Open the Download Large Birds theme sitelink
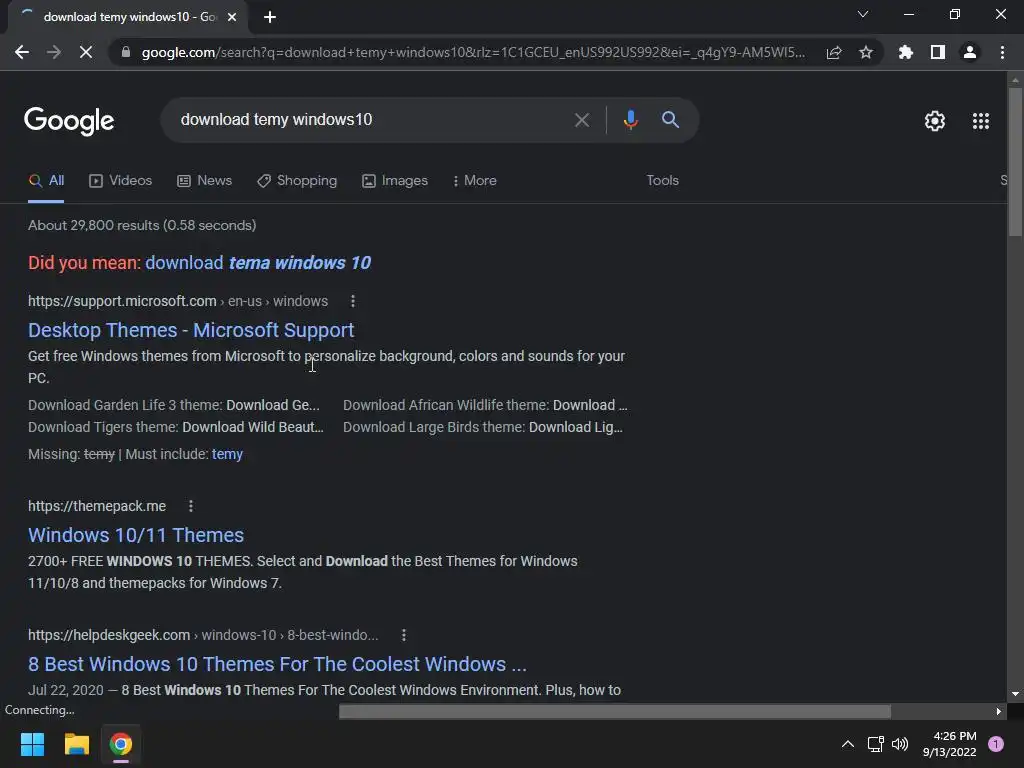1024x768 pixels. click(483, 427)
